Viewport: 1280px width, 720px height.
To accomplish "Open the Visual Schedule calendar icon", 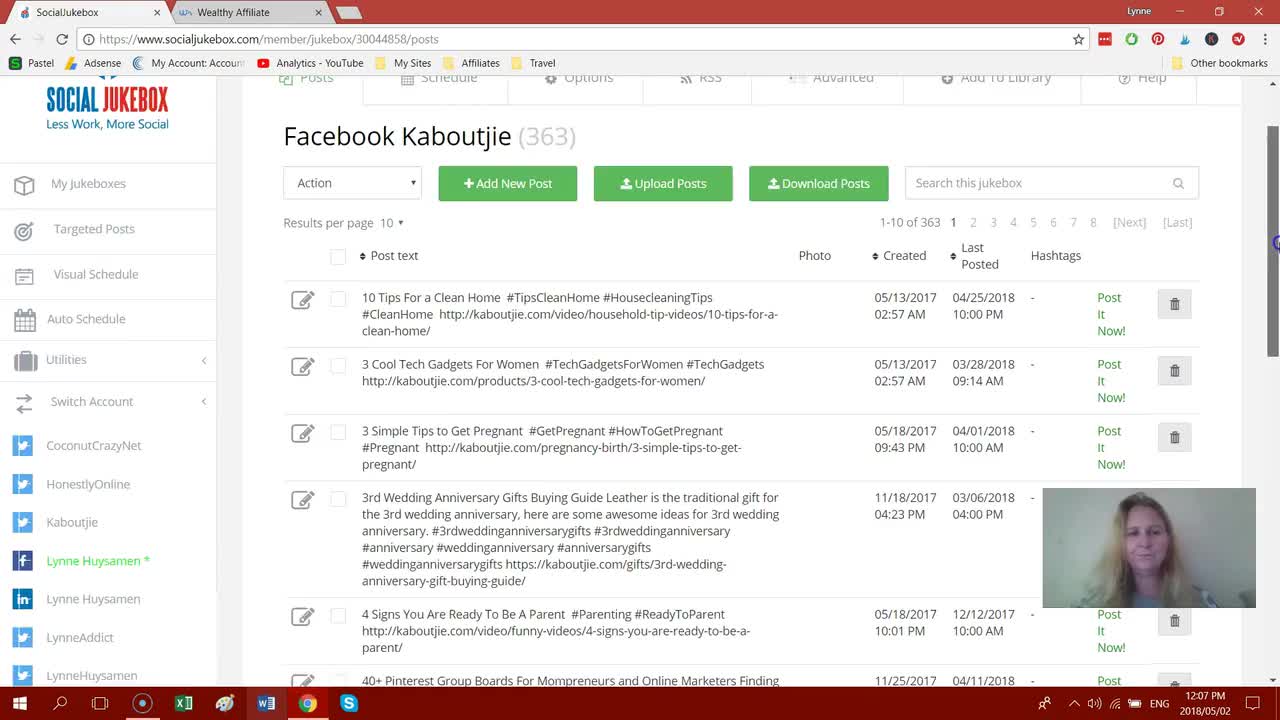I will click(24, 275).
